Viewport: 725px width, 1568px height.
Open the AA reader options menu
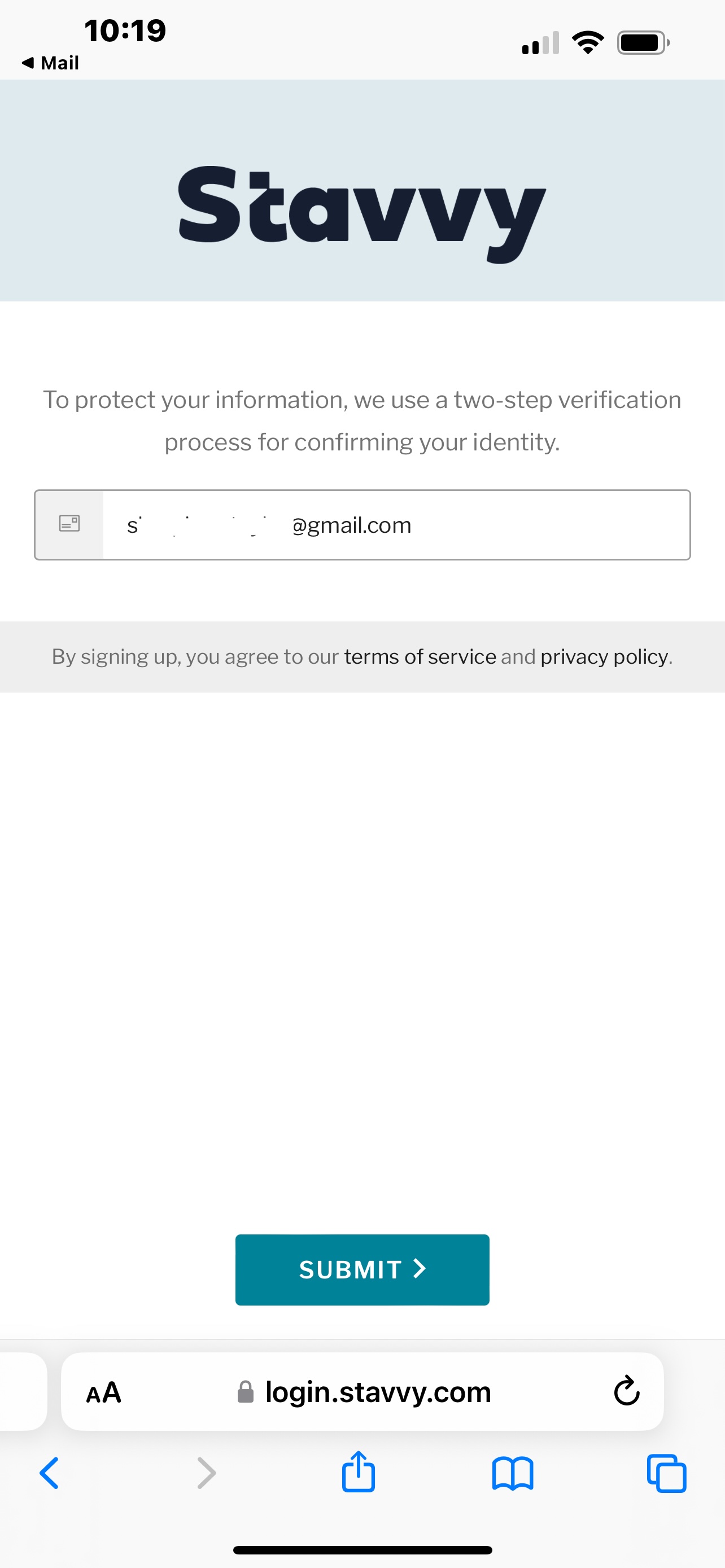pos(103,1392)
